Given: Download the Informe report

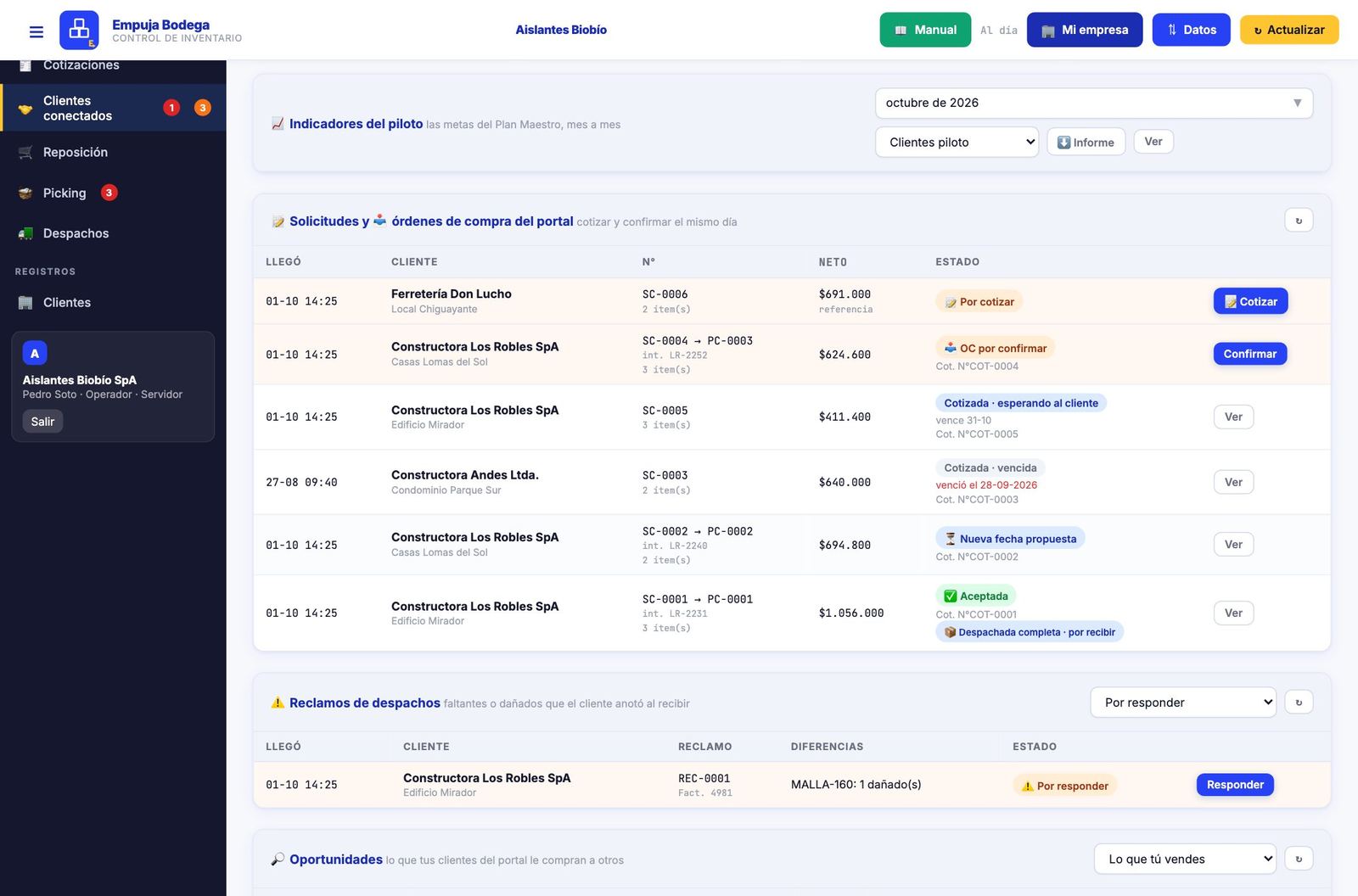Looking at the screenshot, I should (x=1086, y=142).
